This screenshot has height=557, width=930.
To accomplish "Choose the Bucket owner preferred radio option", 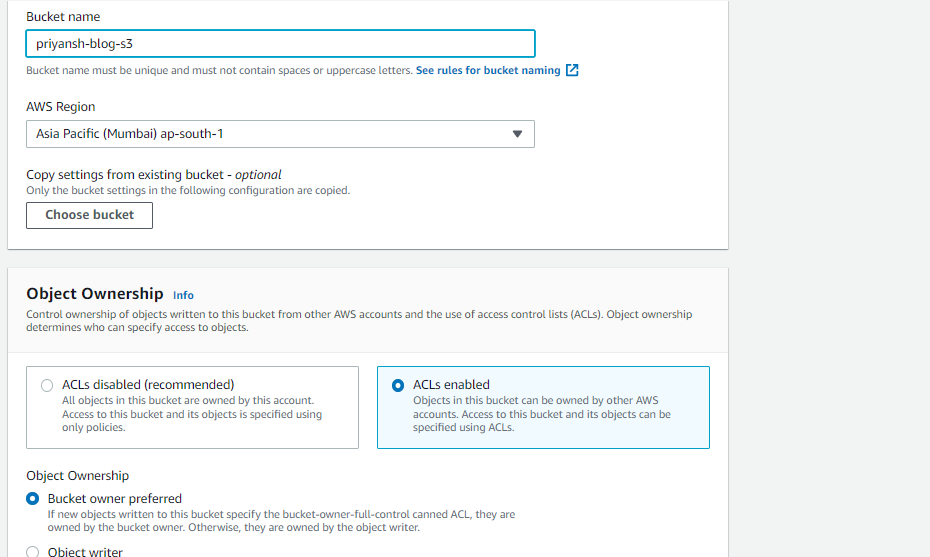I will [33, 498].
